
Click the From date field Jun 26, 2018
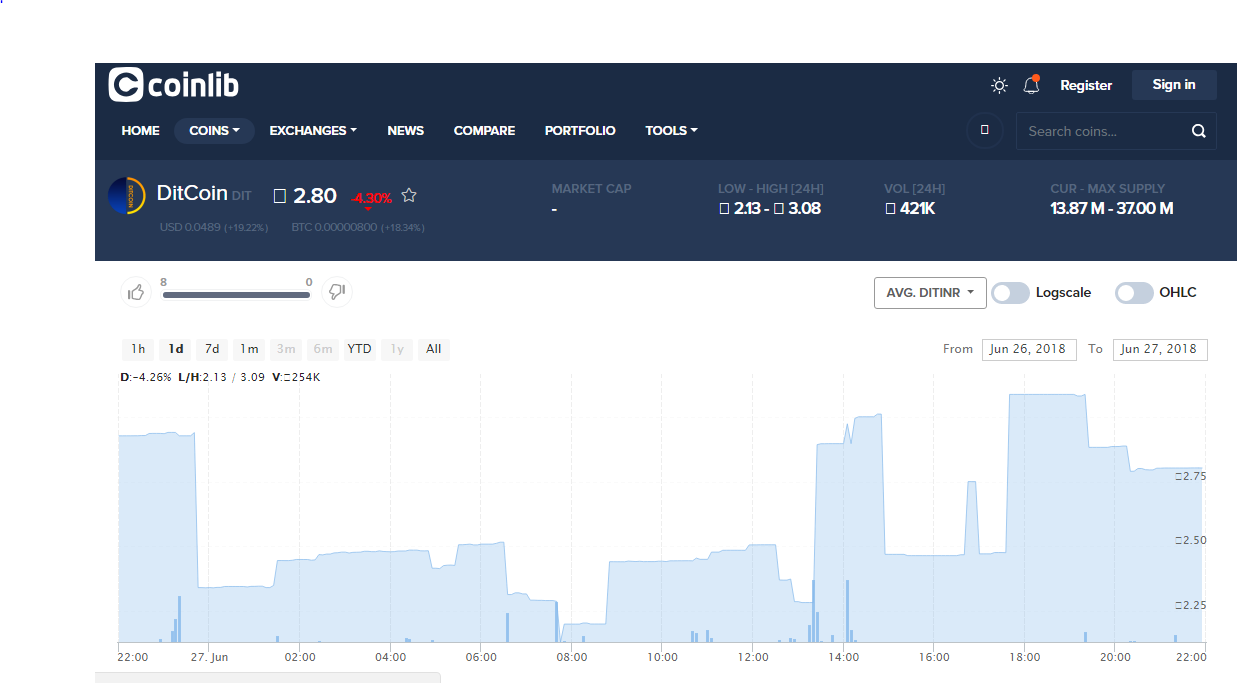pyautogui.click(x=1029, y=349)
